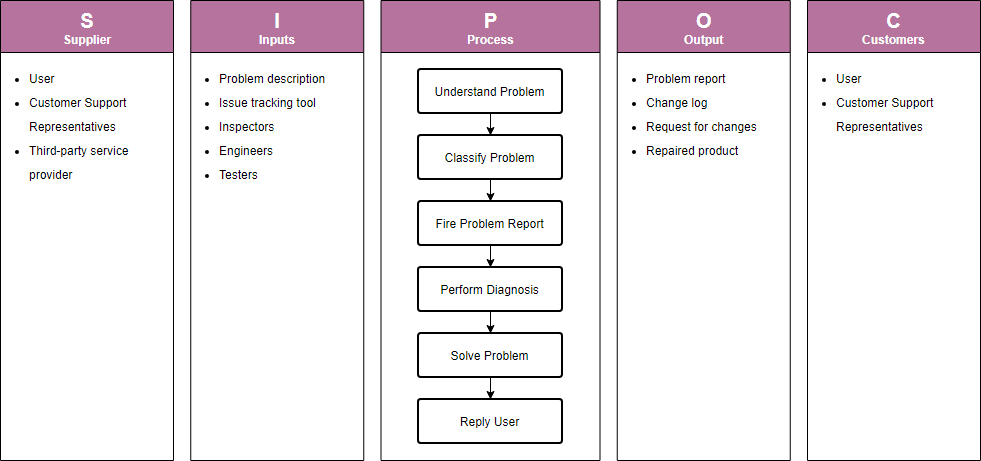Click the Testers list item
Image resolution: width=981 pixels, height=461 pixels.
click(x=238, y=175)
